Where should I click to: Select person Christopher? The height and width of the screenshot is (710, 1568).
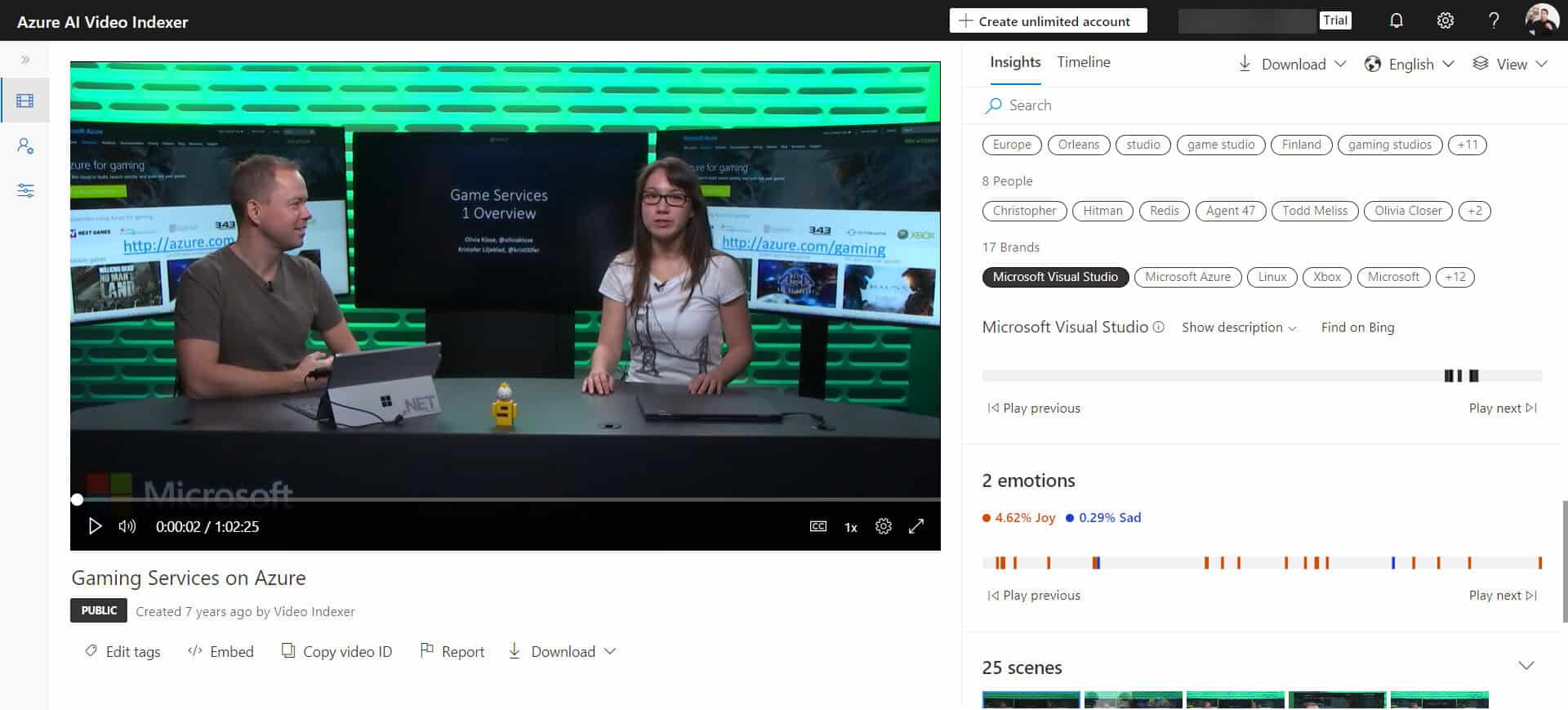(x=1024, y=211)
